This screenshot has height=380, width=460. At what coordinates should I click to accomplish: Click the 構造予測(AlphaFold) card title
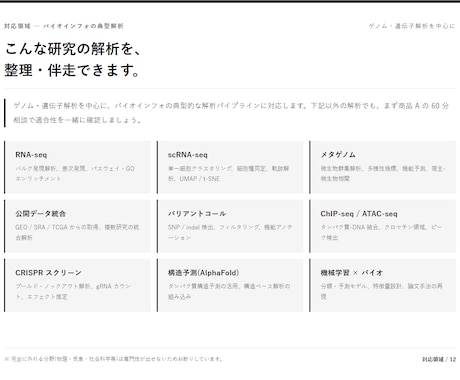pyautogui.click(x=203, y=273)
